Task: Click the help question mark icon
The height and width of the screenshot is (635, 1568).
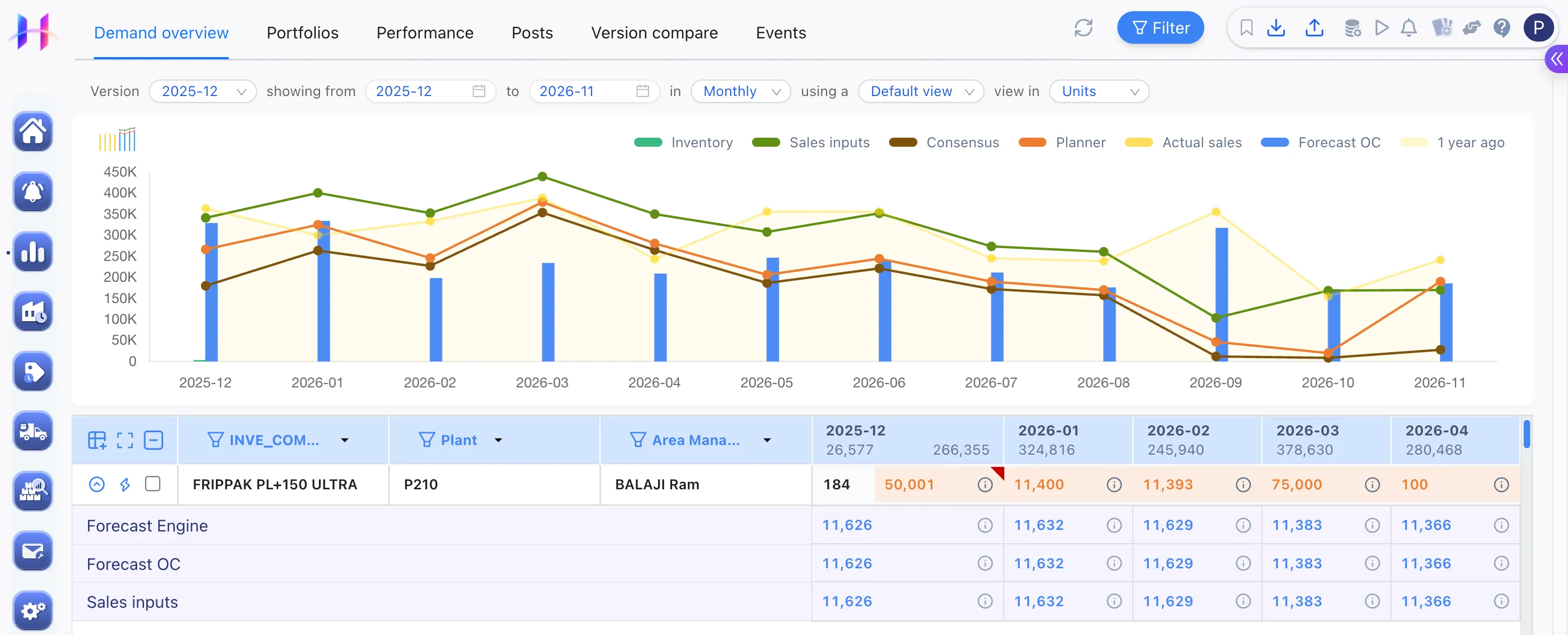Action: (1502, 28)
